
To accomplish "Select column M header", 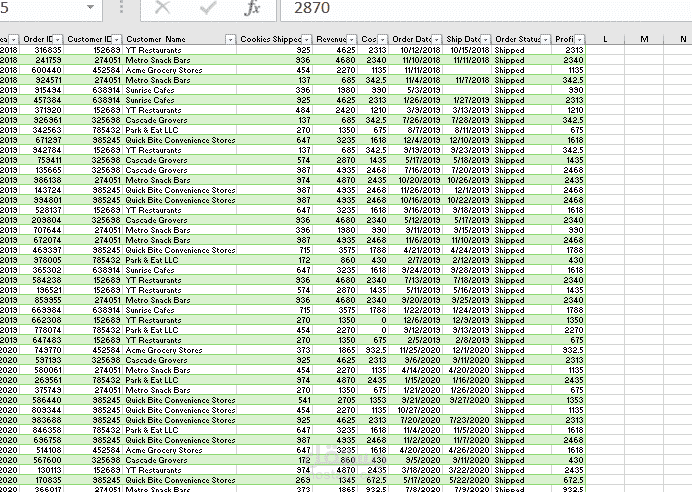I will pyautogui.click(x=644, y=39).
